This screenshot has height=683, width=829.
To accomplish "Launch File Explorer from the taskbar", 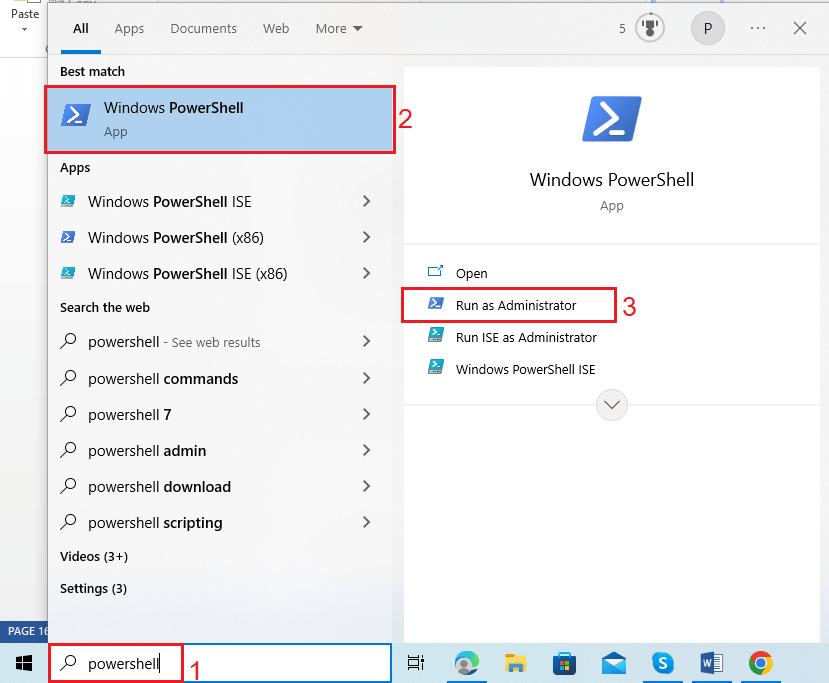I will (x=515, y=663).
